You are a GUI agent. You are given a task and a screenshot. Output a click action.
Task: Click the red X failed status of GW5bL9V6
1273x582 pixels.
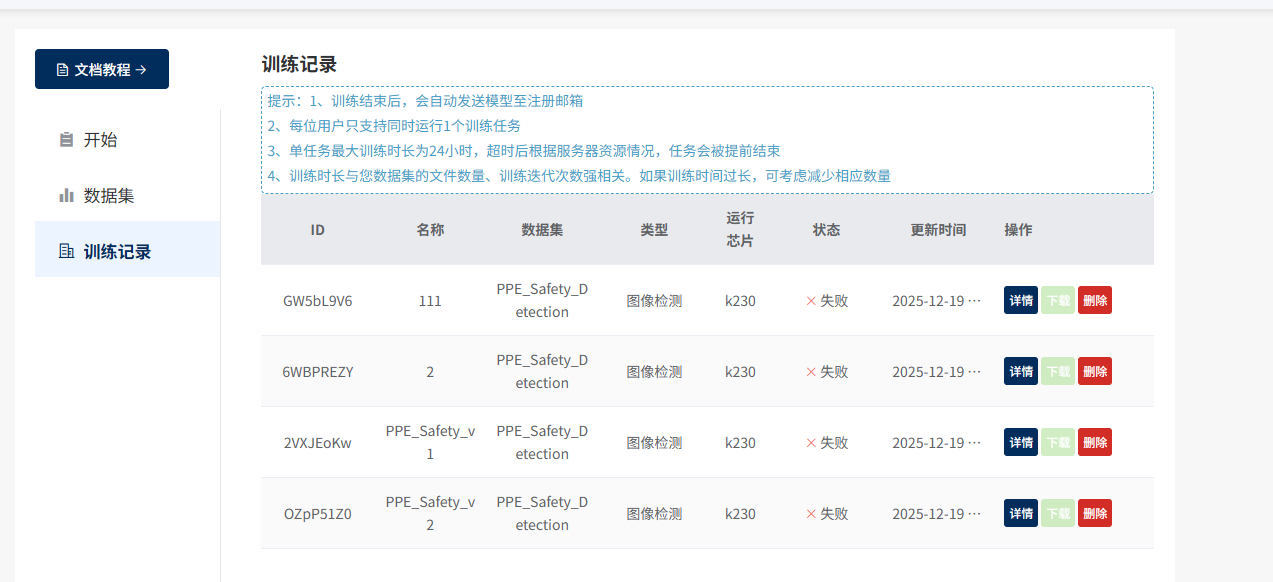pos(811,301)
